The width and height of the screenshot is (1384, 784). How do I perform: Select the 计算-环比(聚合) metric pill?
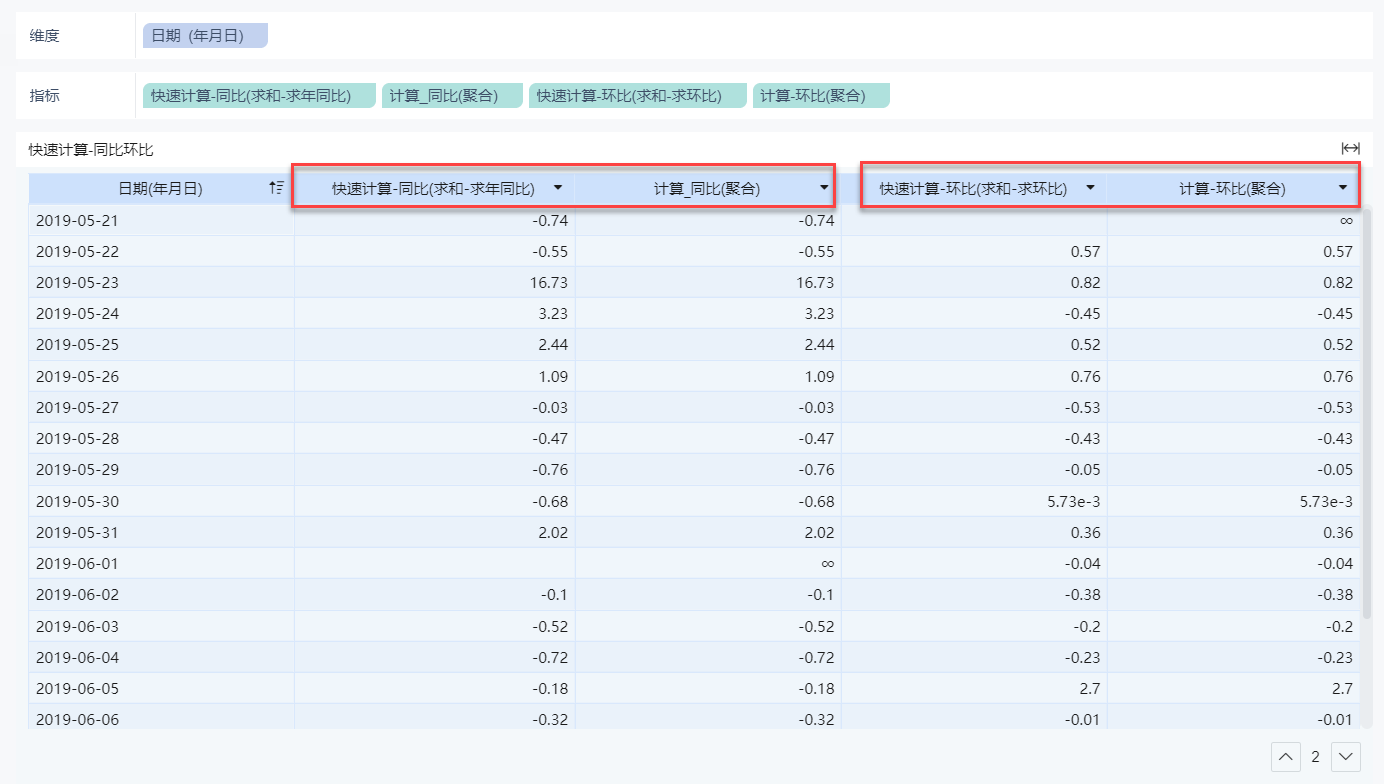tap(821, 96)
